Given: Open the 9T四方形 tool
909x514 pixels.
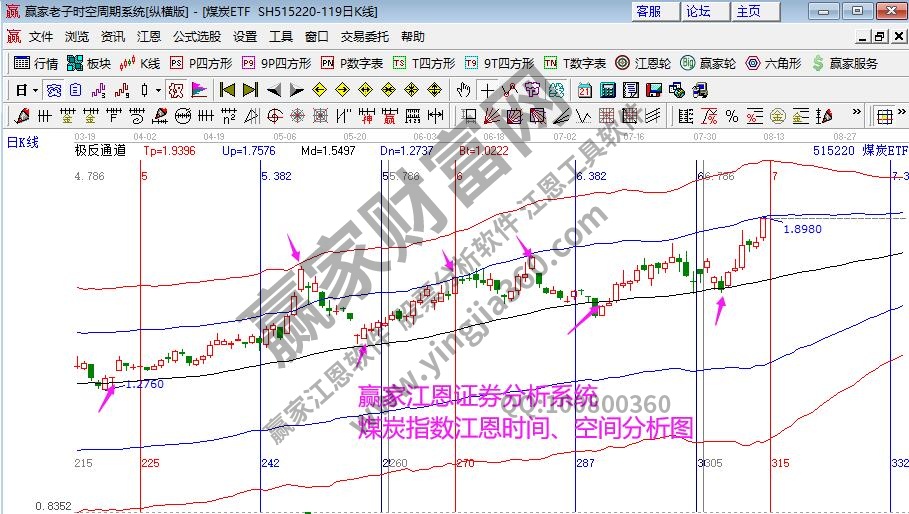Looking at the screenshot, I should point(499,63).
